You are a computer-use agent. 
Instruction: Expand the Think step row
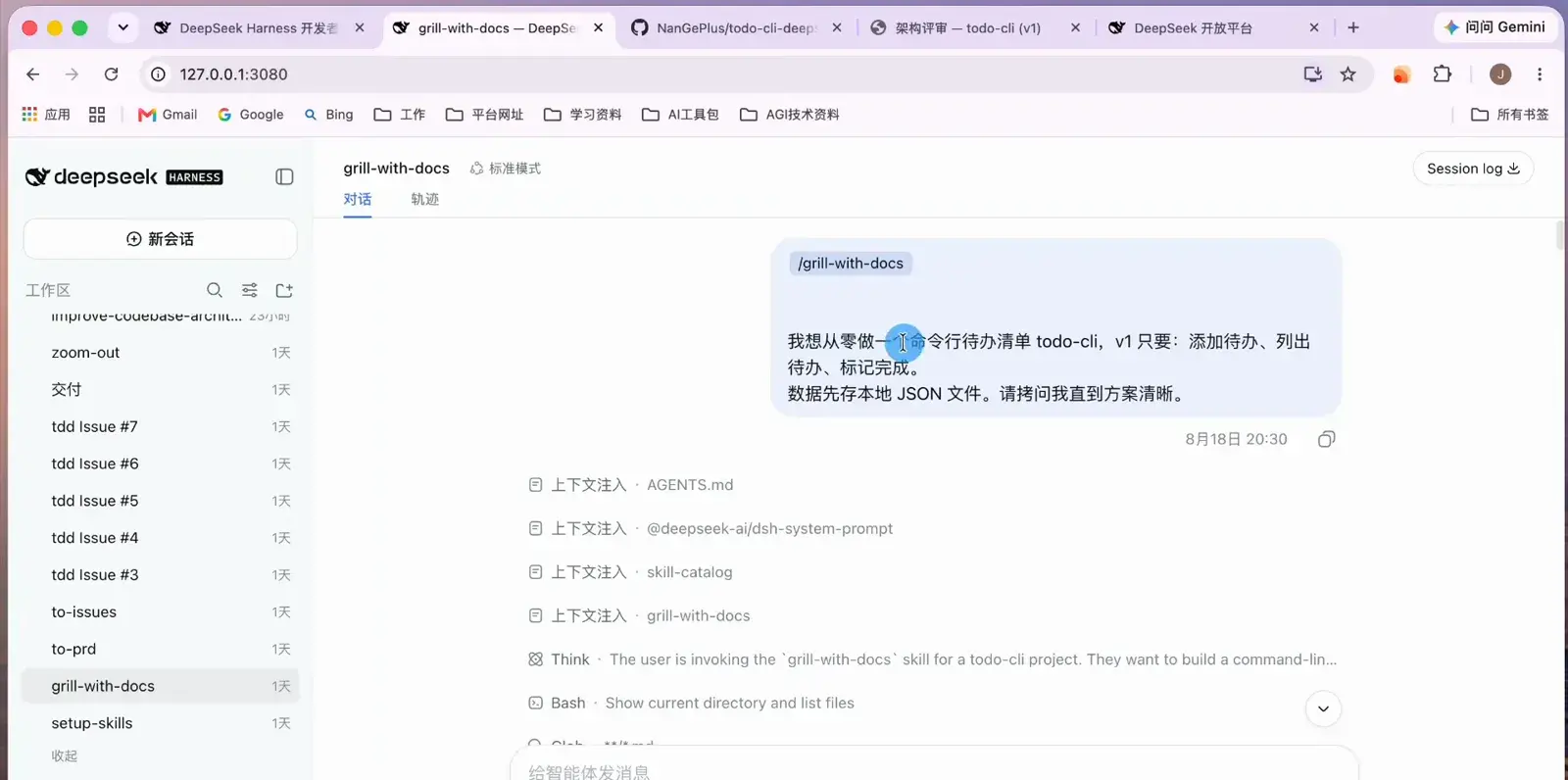click(x=932, y=659)
